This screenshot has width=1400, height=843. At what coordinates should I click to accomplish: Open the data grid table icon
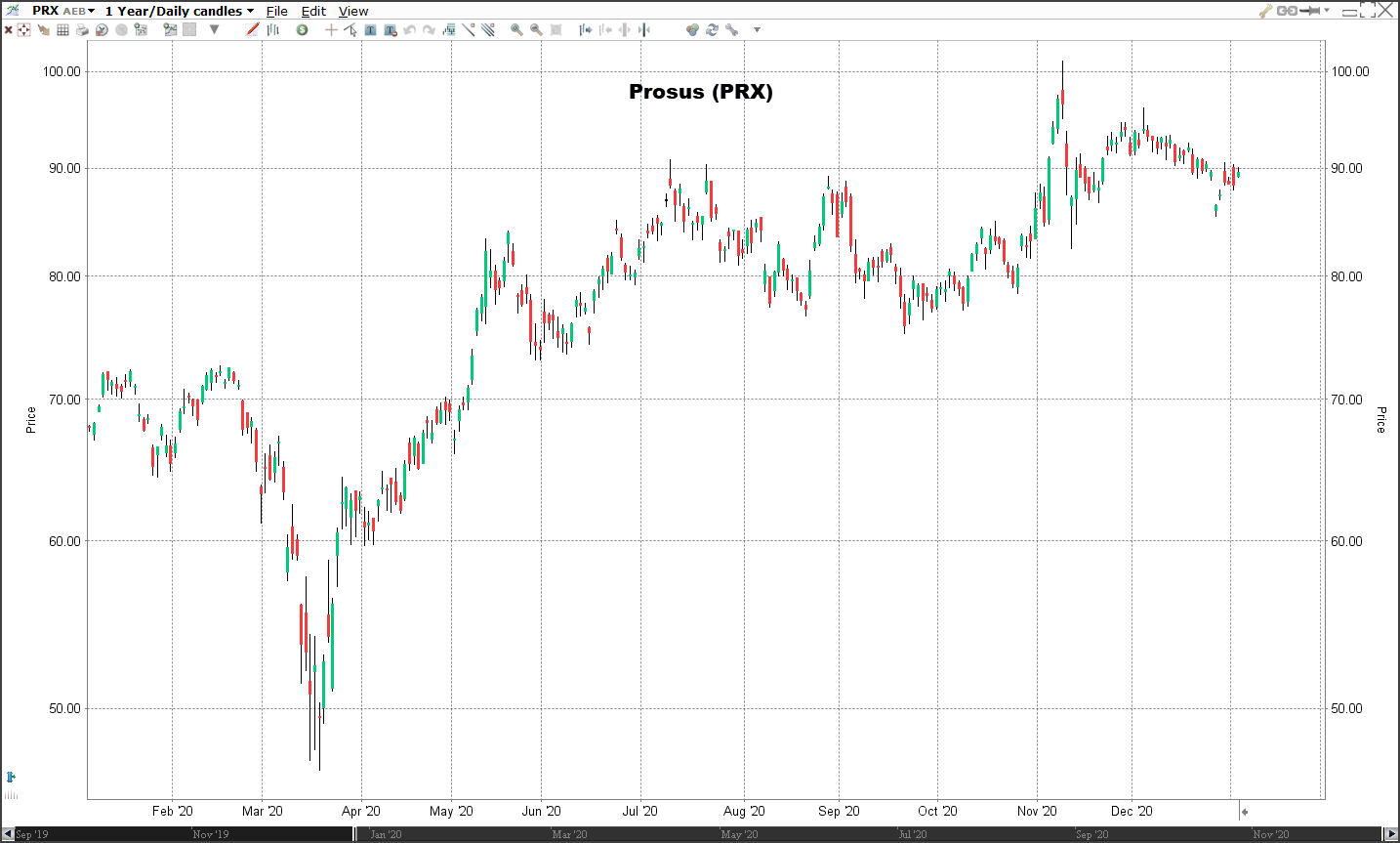62,30
